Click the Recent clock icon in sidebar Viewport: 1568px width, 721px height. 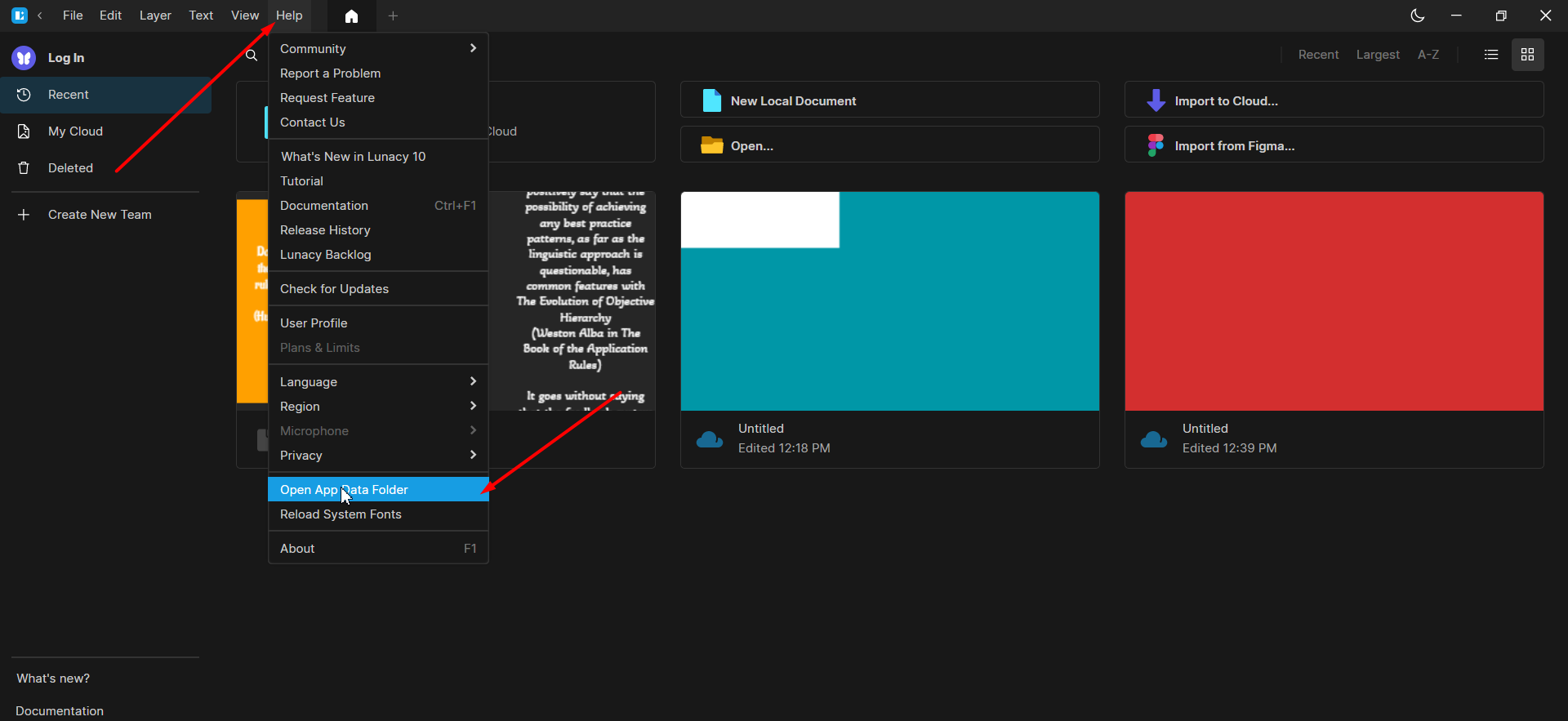(24, 95)
